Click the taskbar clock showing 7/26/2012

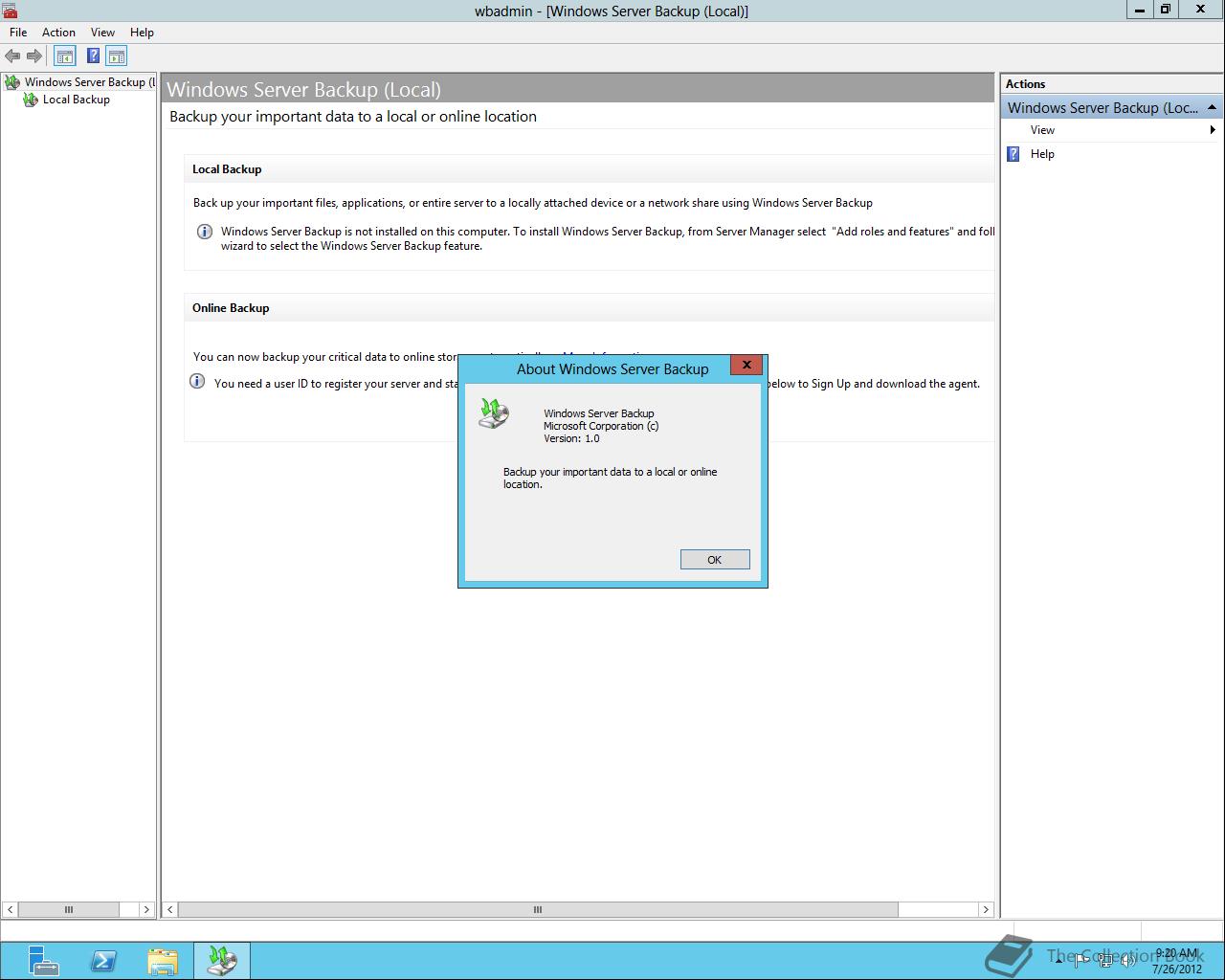[1177, 961]
